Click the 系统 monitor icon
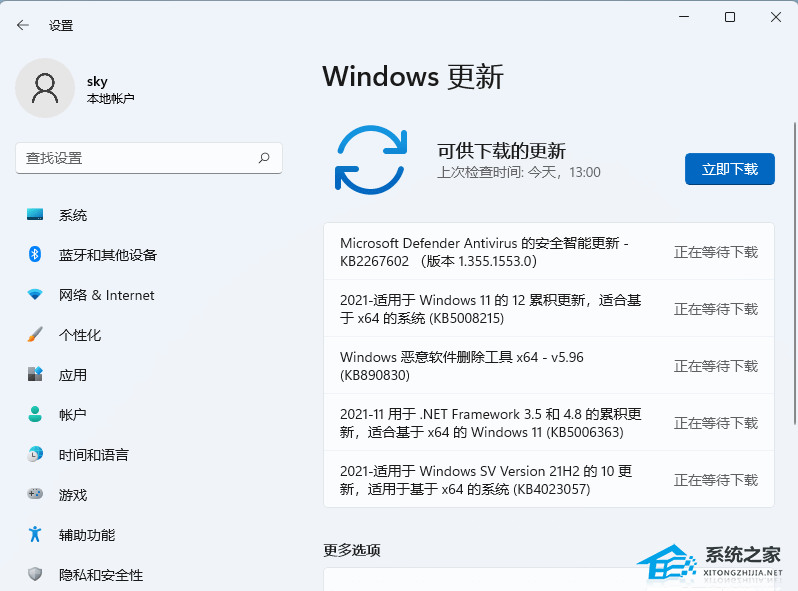 [35, 214]
